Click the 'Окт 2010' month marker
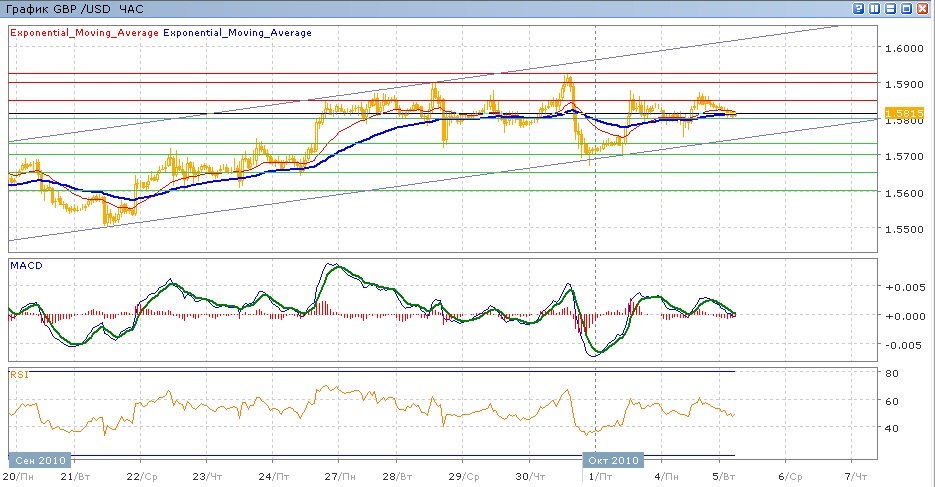 611,460
